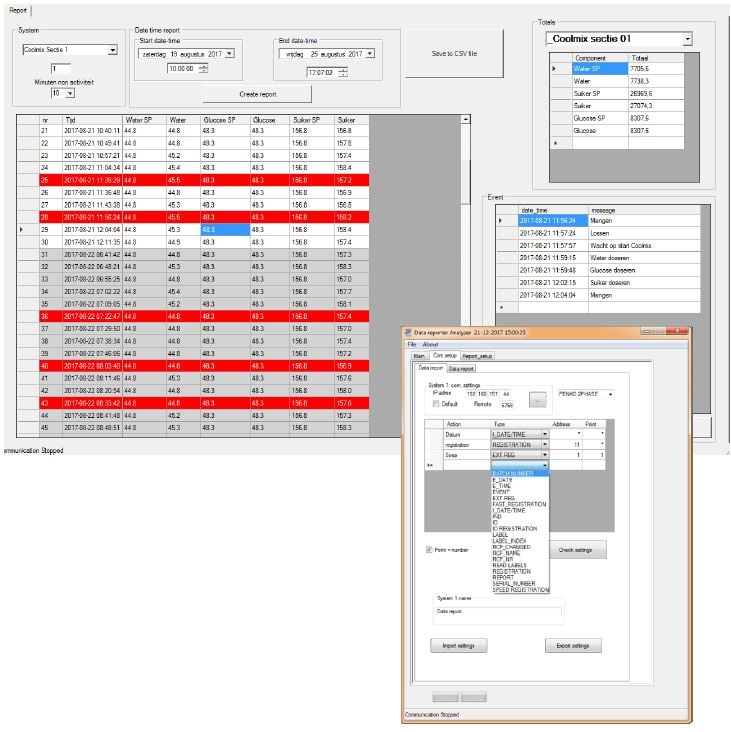
Task: Click the small button beside the IP address fields
Action: (538, 400)
